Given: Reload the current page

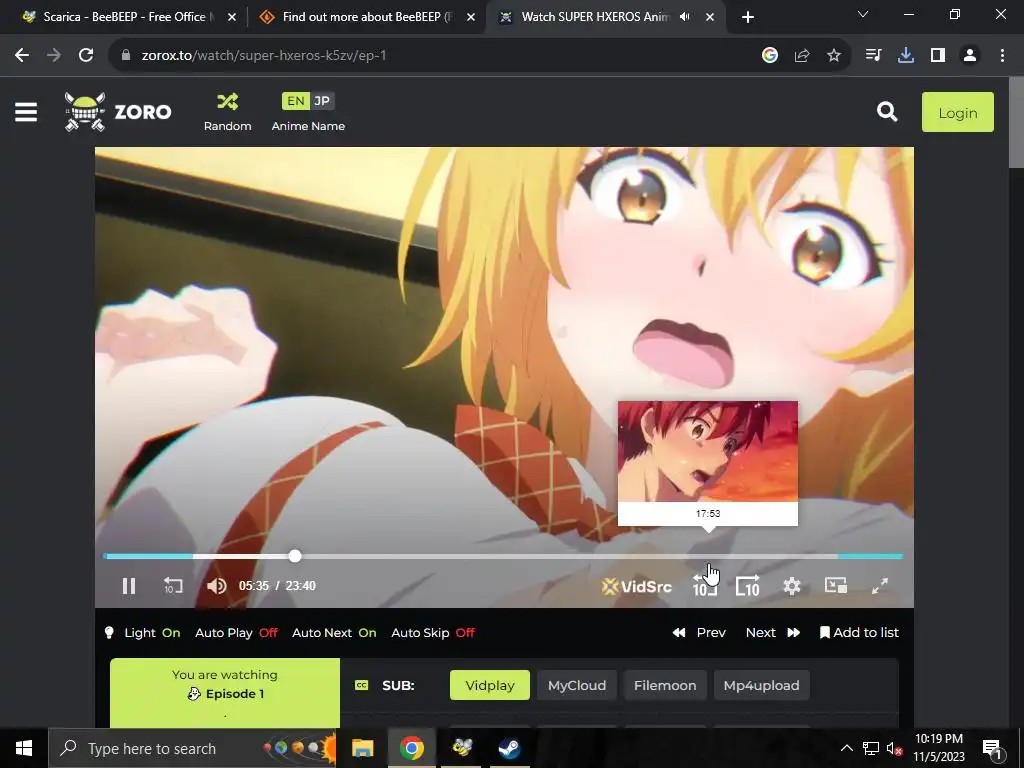Looking at the screenshot, I should click(x=86, y=56).
